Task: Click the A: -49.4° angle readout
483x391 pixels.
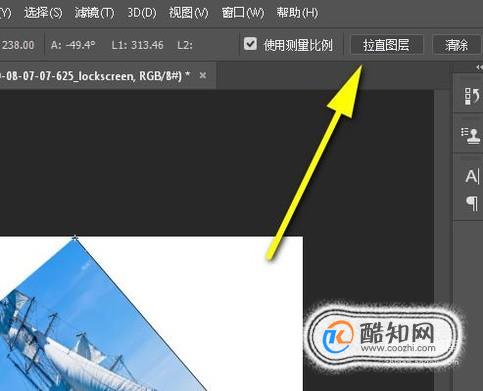Action: click(73, 45)
